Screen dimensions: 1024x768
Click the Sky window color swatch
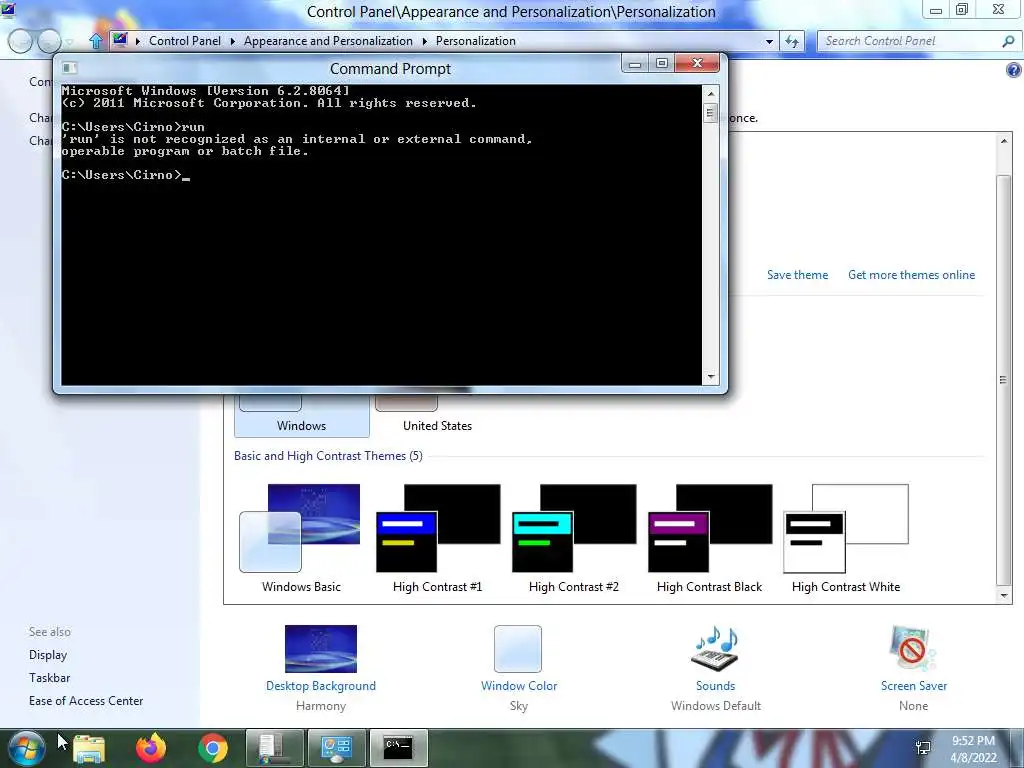point(518,648)
